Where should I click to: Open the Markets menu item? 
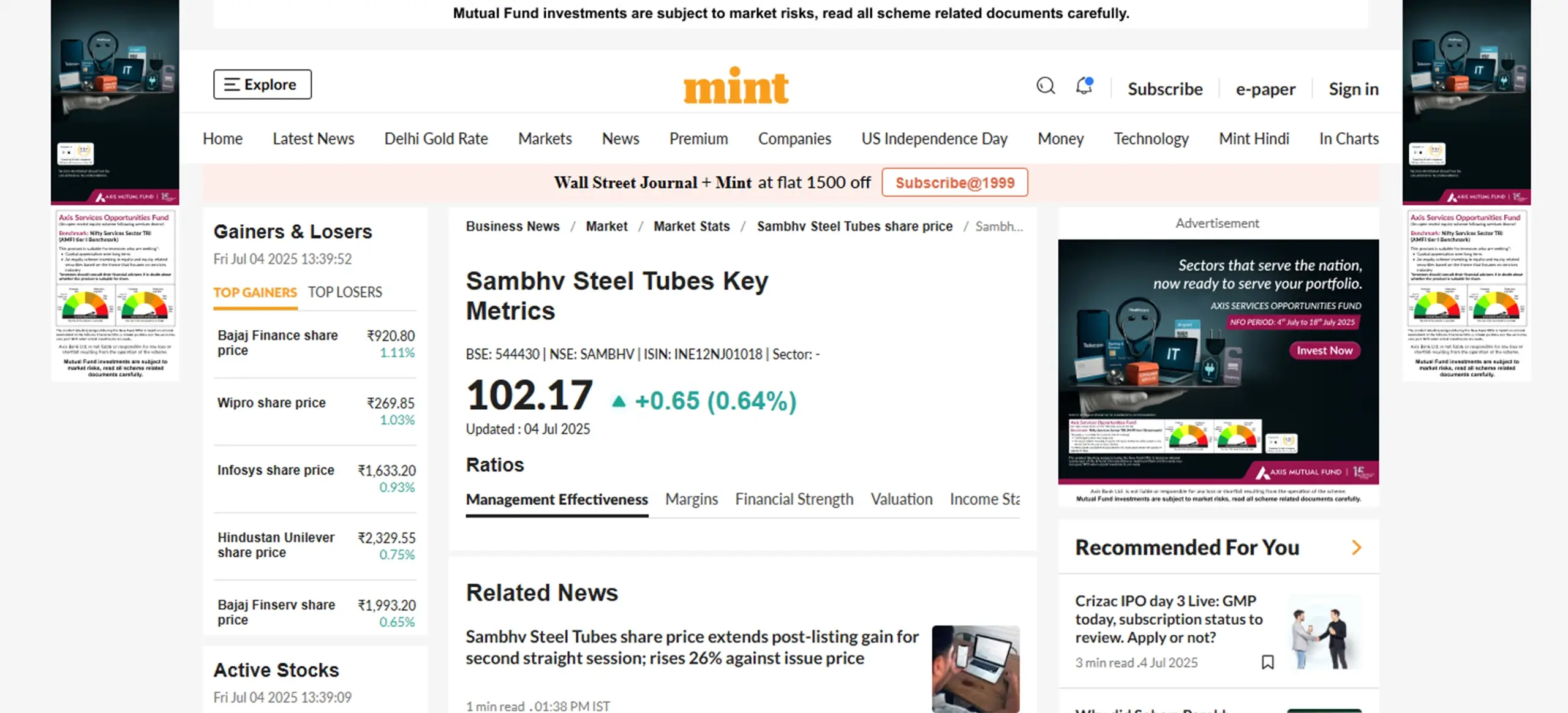[x=545, y=139]
